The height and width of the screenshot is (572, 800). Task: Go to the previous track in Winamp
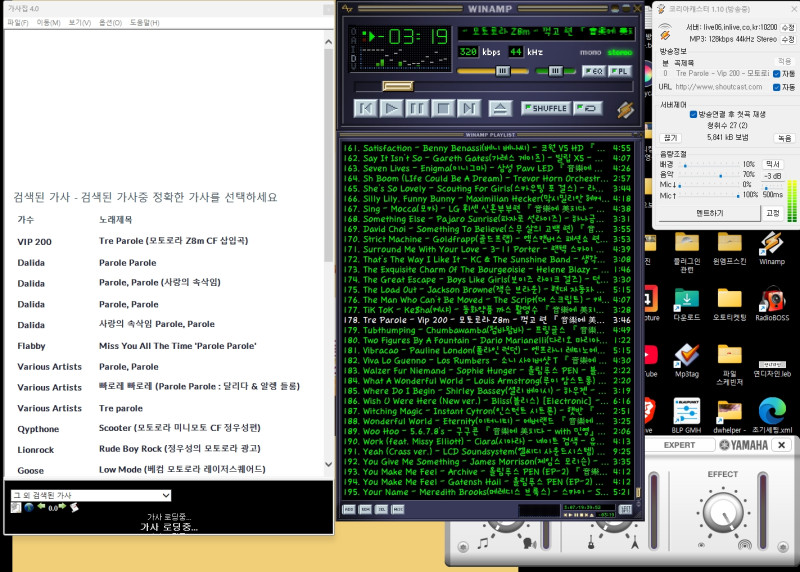pos(366,107)
